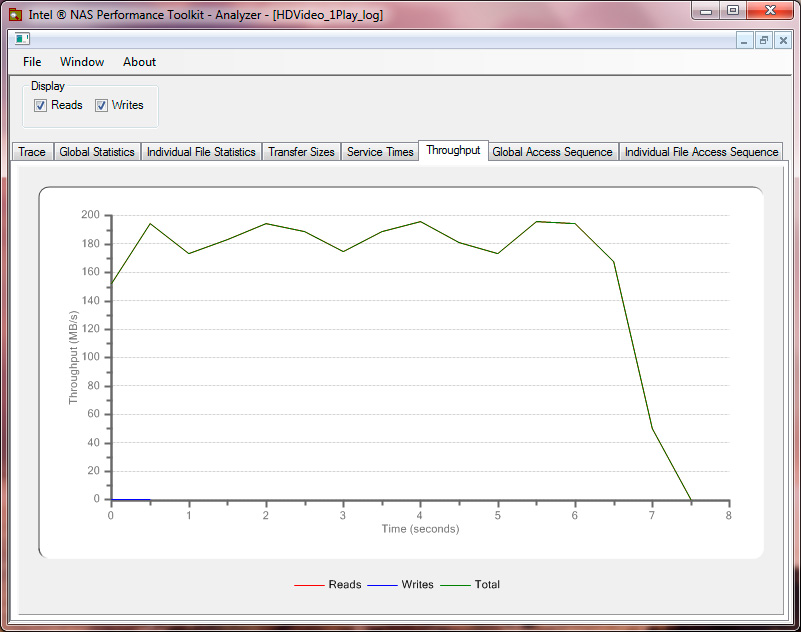View the Individual File Access Sequence tab

click(x=701, y=152)
